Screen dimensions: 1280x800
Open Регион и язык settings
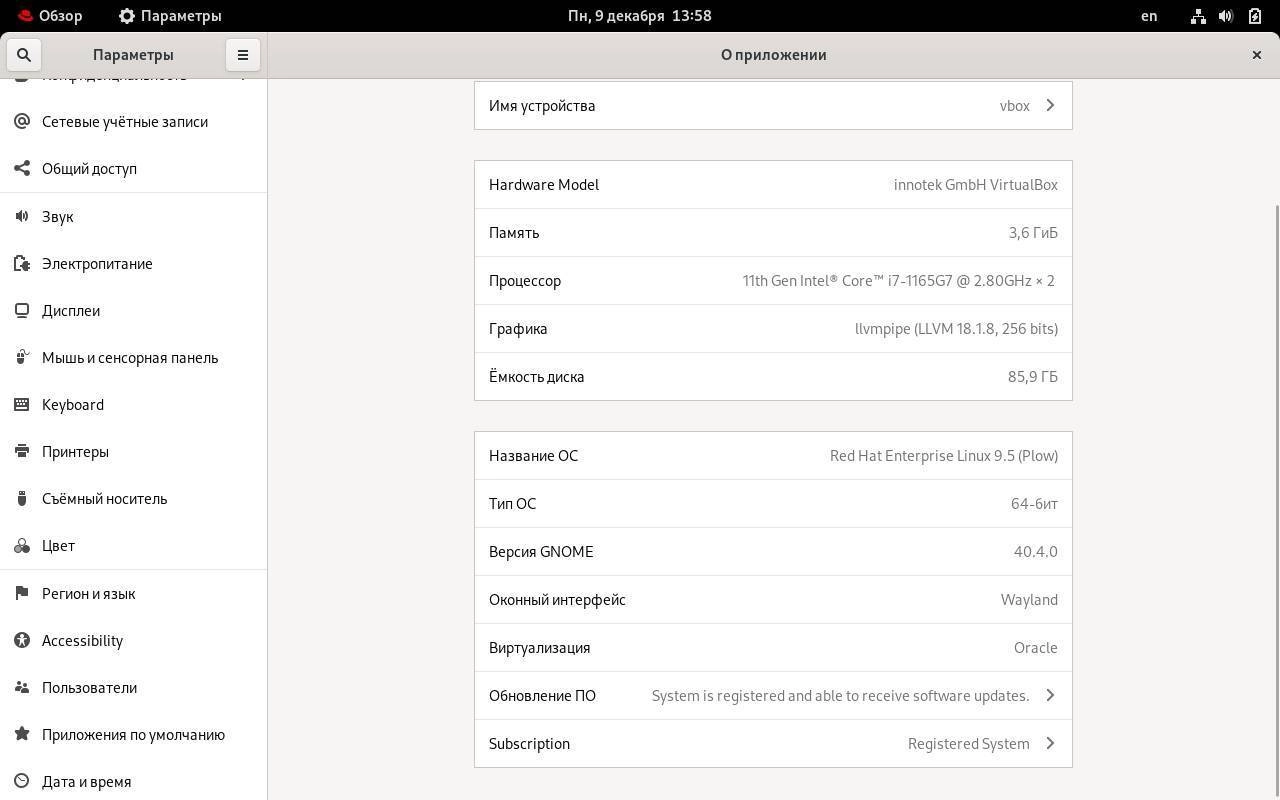(133, 593)
